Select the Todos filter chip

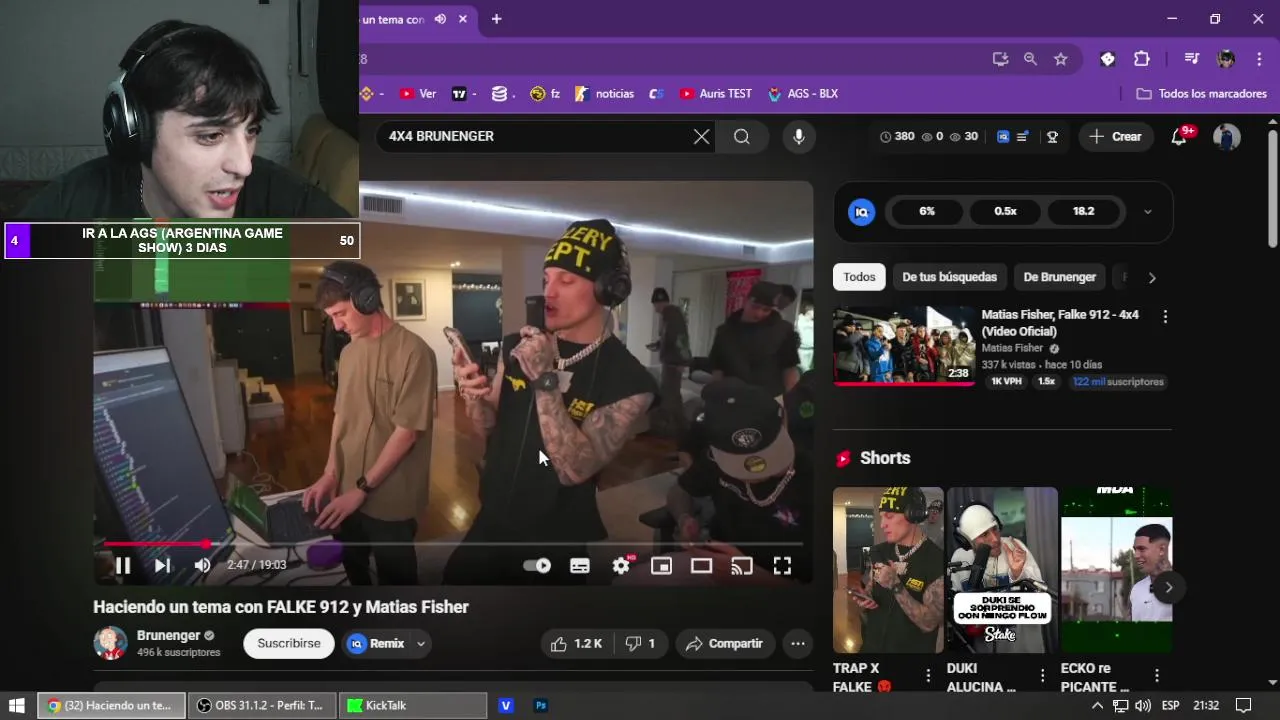click(859, 277)
